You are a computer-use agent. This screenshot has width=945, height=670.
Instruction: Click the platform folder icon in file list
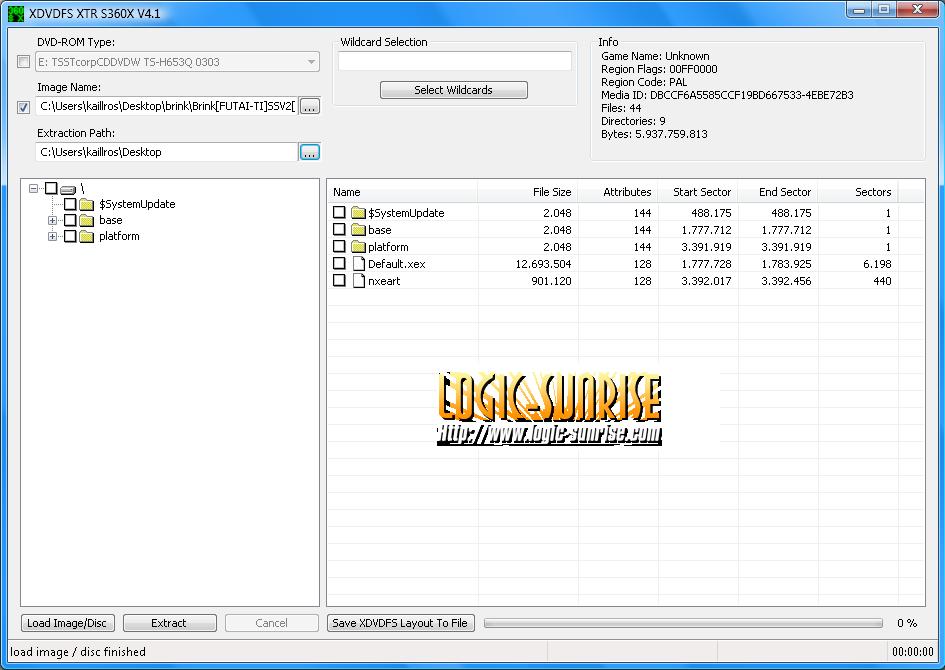pyautogui.click(x=359, y=246)
